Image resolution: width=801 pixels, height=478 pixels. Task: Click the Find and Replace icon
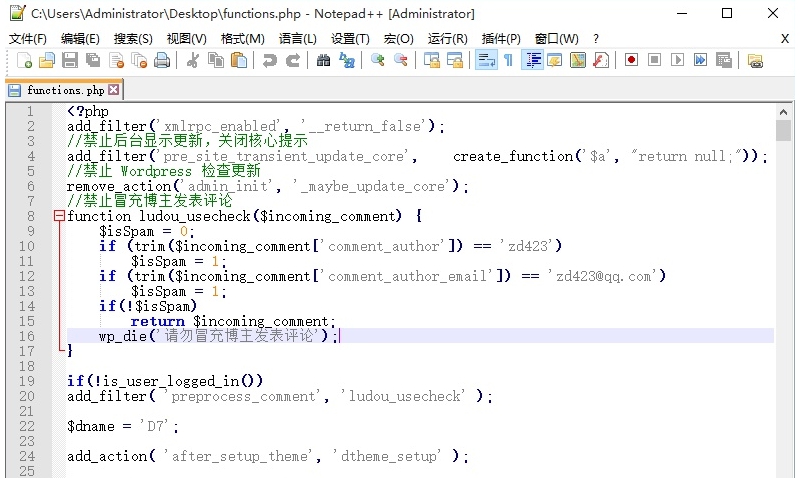coord(347,60)
